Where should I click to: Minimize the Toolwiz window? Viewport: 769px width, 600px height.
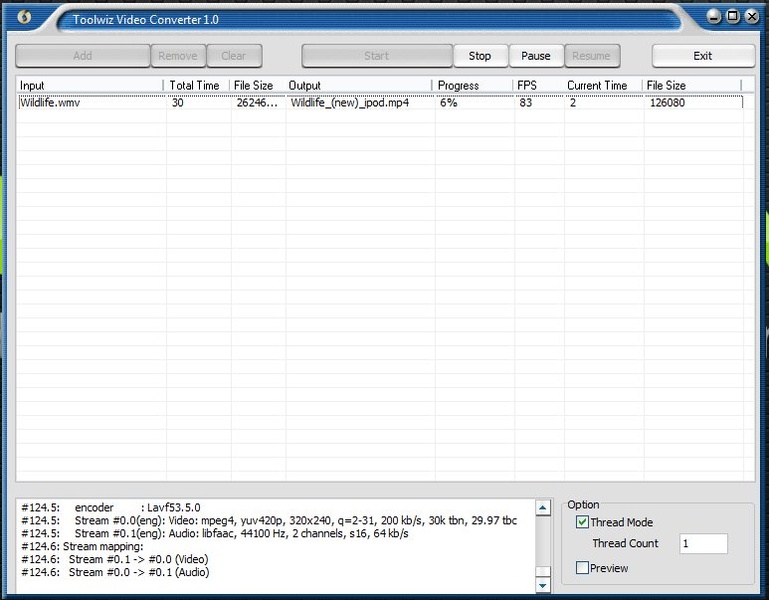tap(714, 17)
